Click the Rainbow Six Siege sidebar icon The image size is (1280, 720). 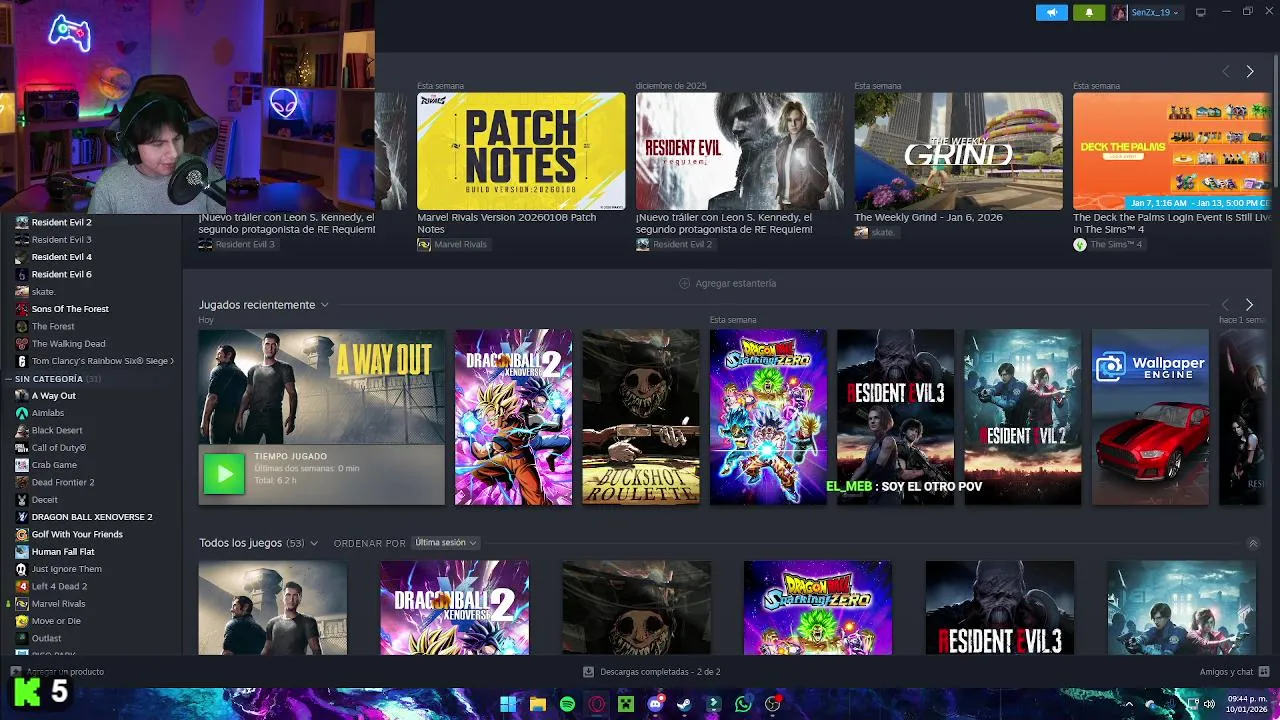pyautogui.click(x=21, y=361)
